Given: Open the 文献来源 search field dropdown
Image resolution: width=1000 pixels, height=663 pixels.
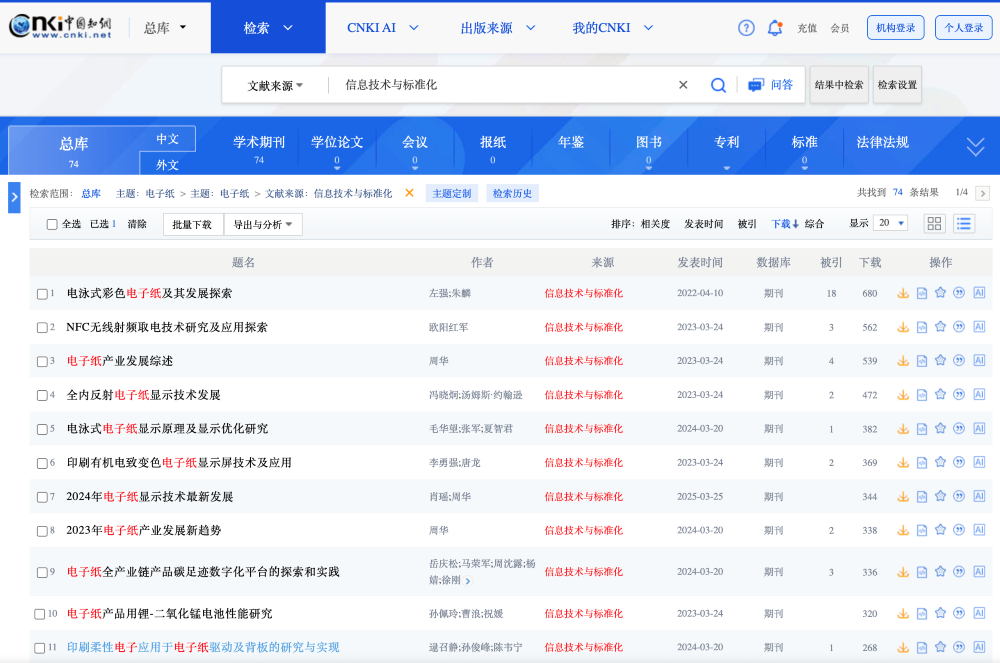Looking at the screenshot, I should [x=275, y=86].
